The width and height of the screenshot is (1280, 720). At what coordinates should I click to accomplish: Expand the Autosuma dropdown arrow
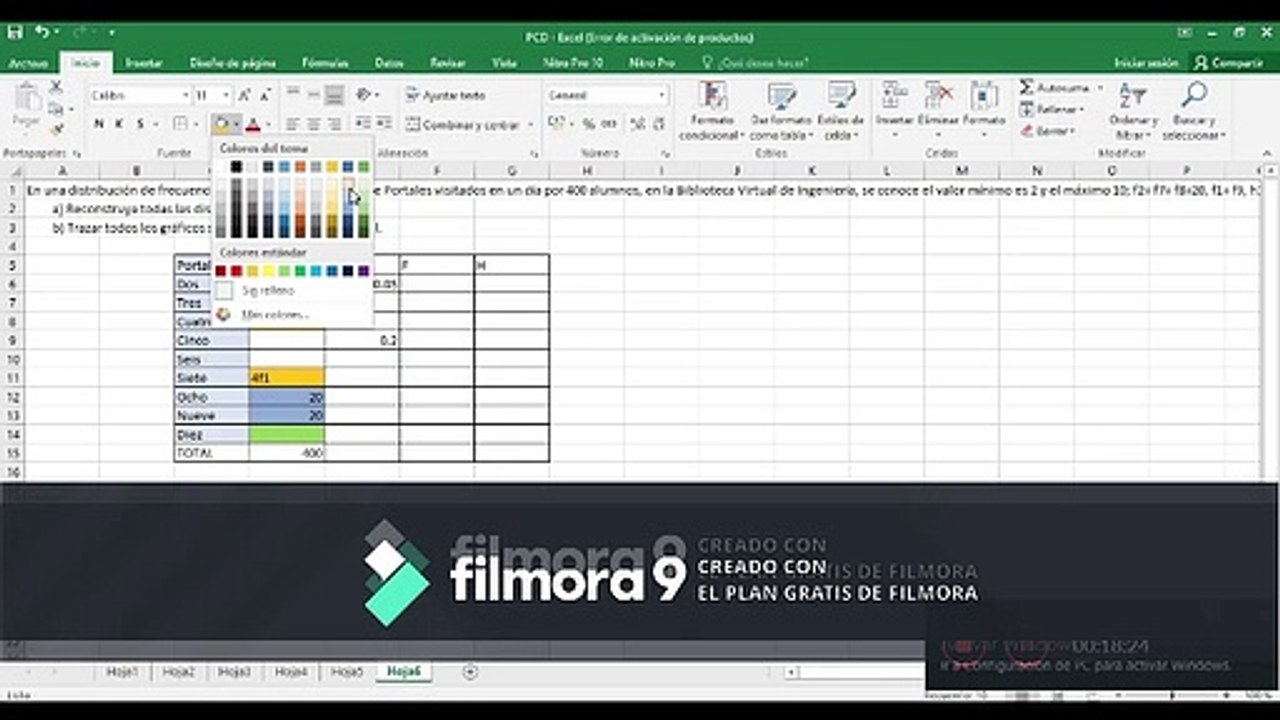[x=1100, y=88]
